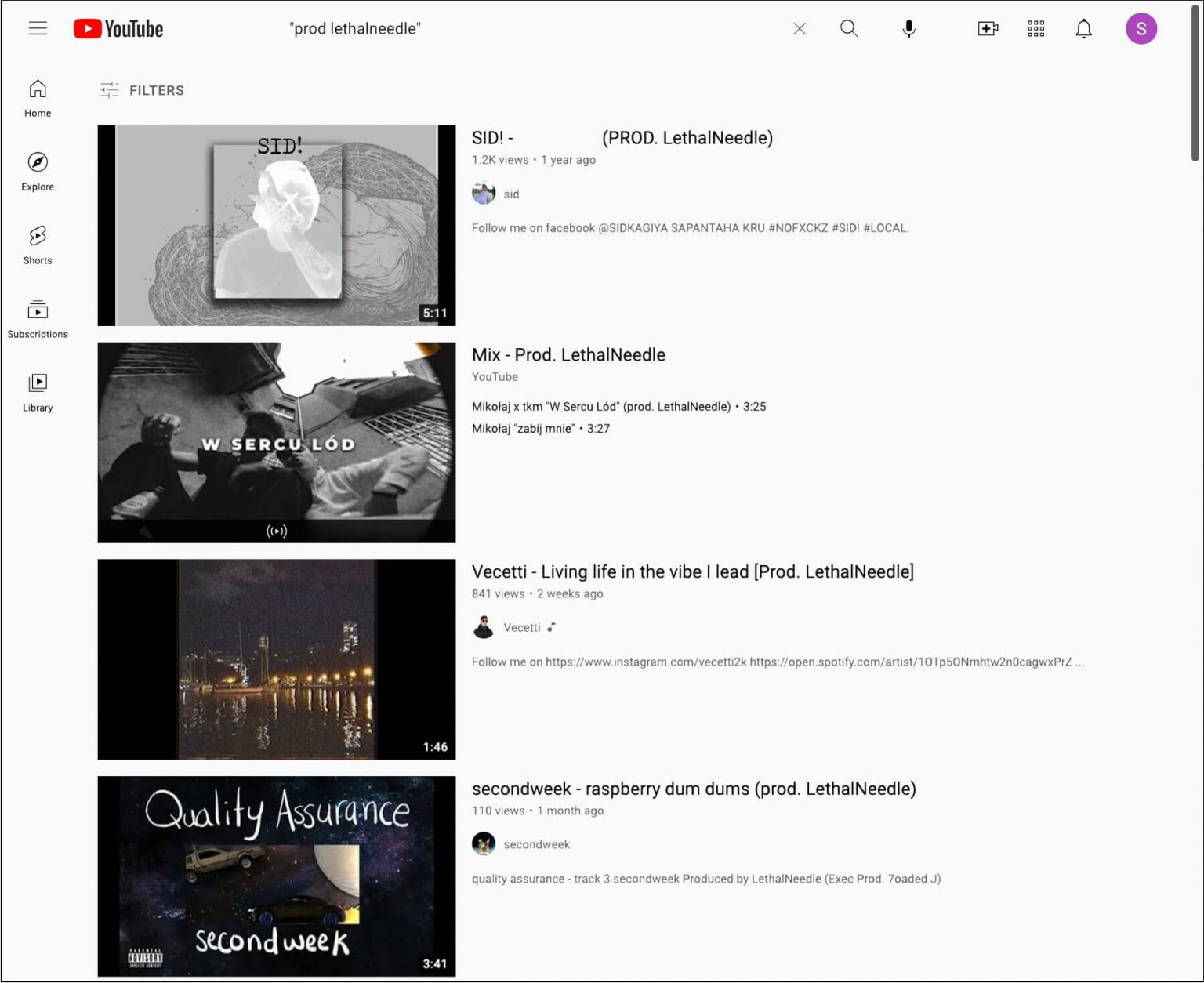This screenshot has width=1204, height=983.
Task: Open Shorts from the sidebar
Action: (38, 245)
